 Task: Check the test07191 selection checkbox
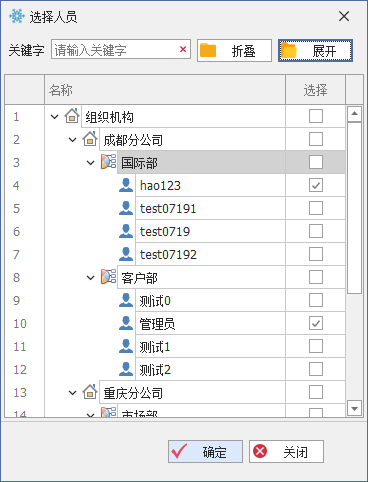316,208
